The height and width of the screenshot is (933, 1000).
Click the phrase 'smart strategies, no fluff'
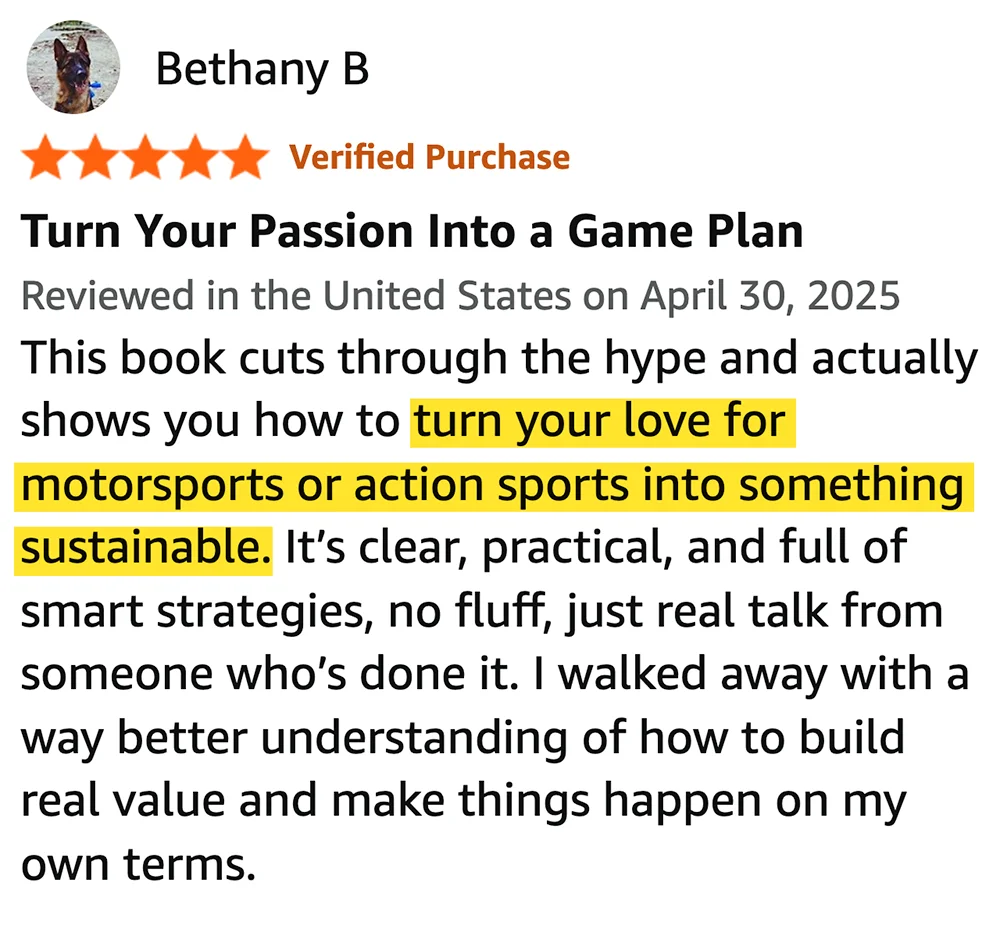[284, 612]
